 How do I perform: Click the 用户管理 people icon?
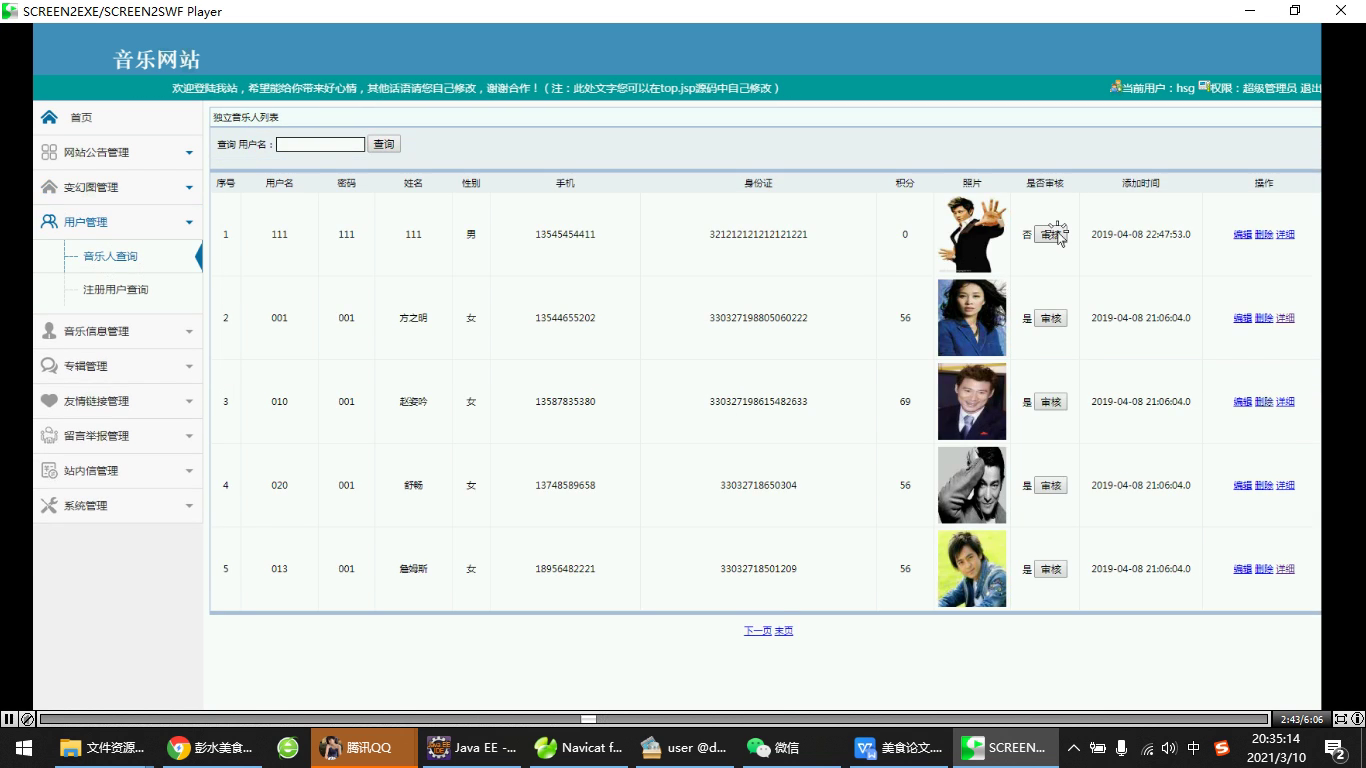point(49,222)
